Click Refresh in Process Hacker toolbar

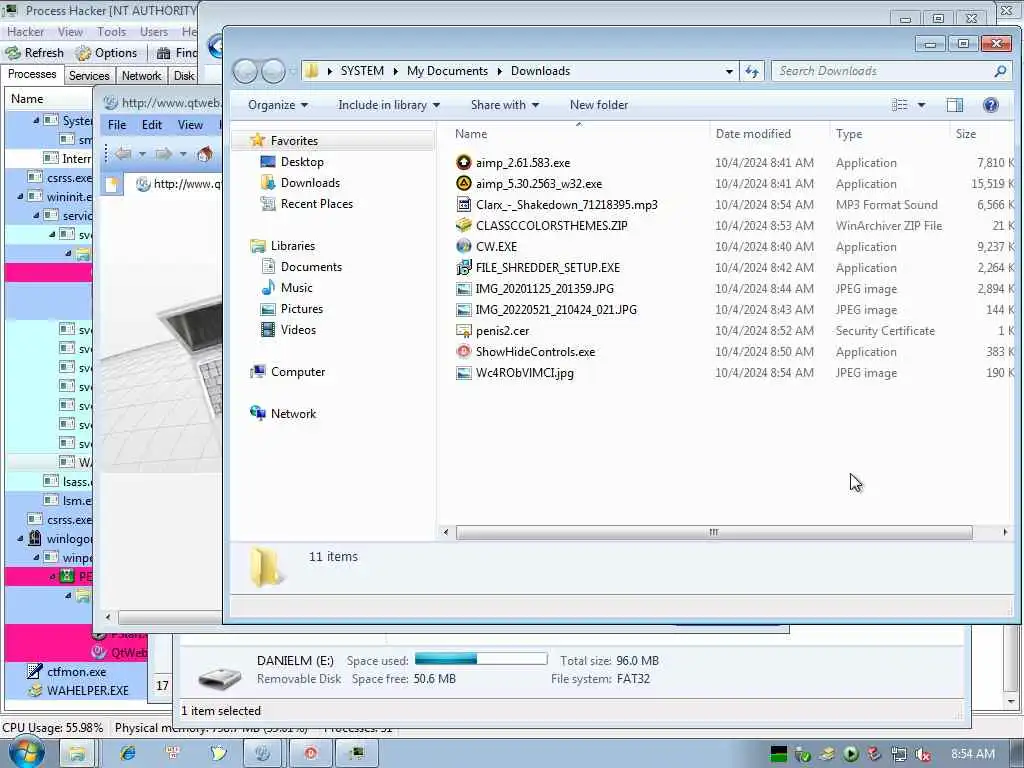pyautogui.click(x=35, y=53)
